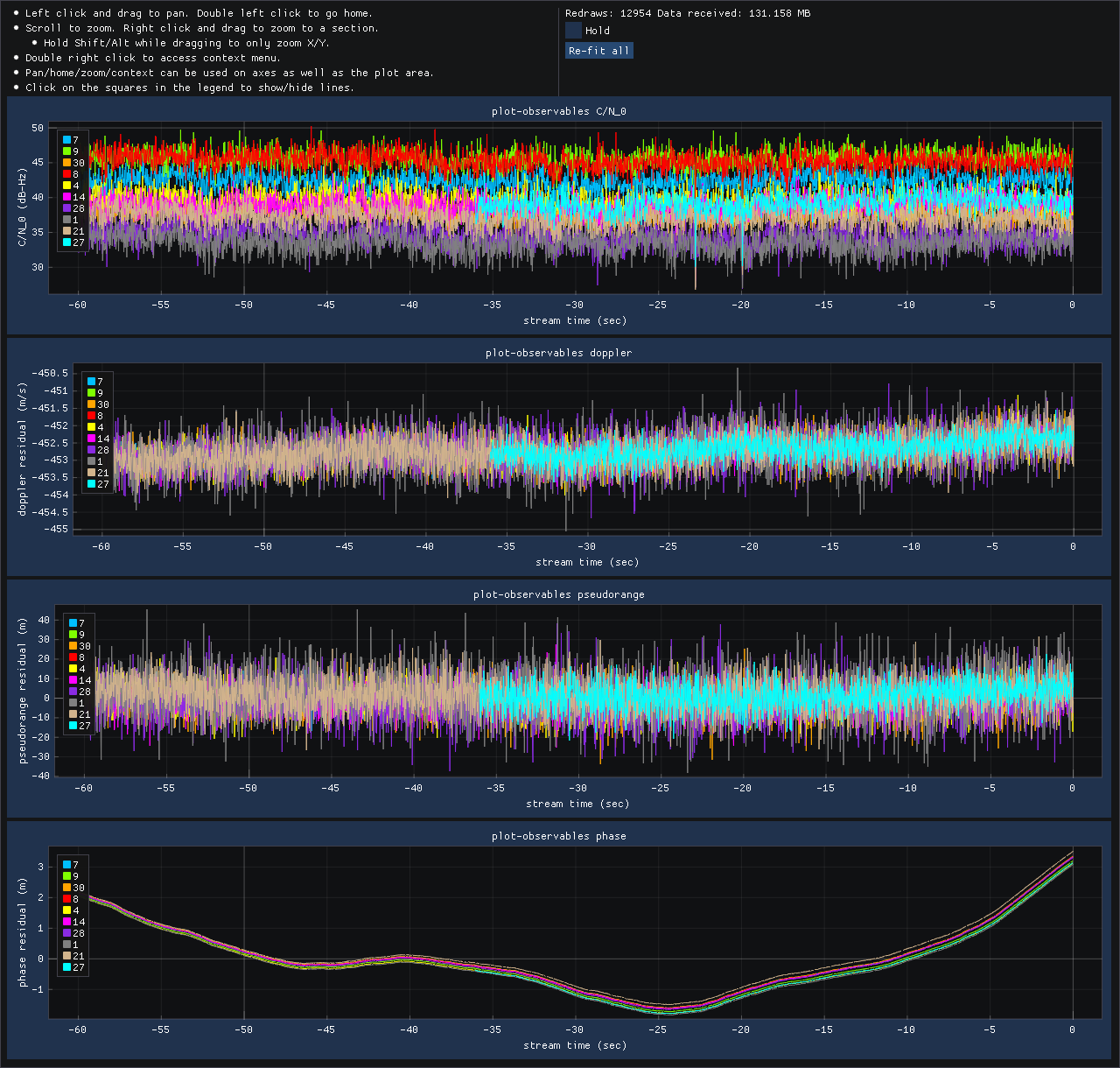Click the C/N_0 (dB-Hz) y-axis label
Viewport: 1120px width, 1068px height.
click(x=23, y=207)
